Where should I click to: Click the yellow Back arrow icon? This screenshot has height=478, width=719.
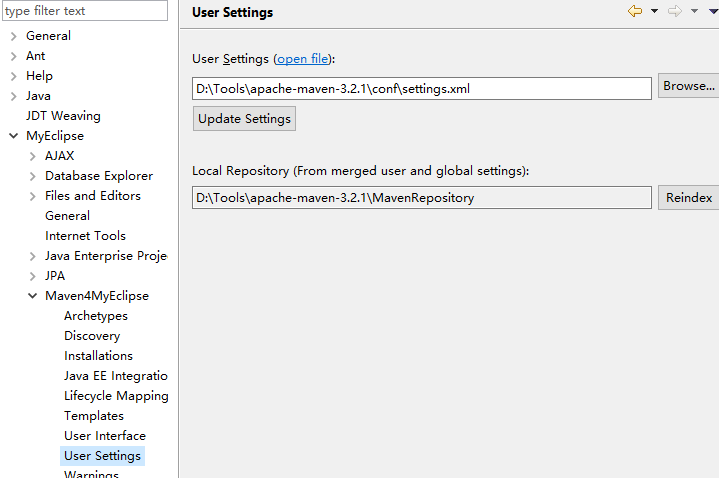pyautogui.click(x=634, y=11)
